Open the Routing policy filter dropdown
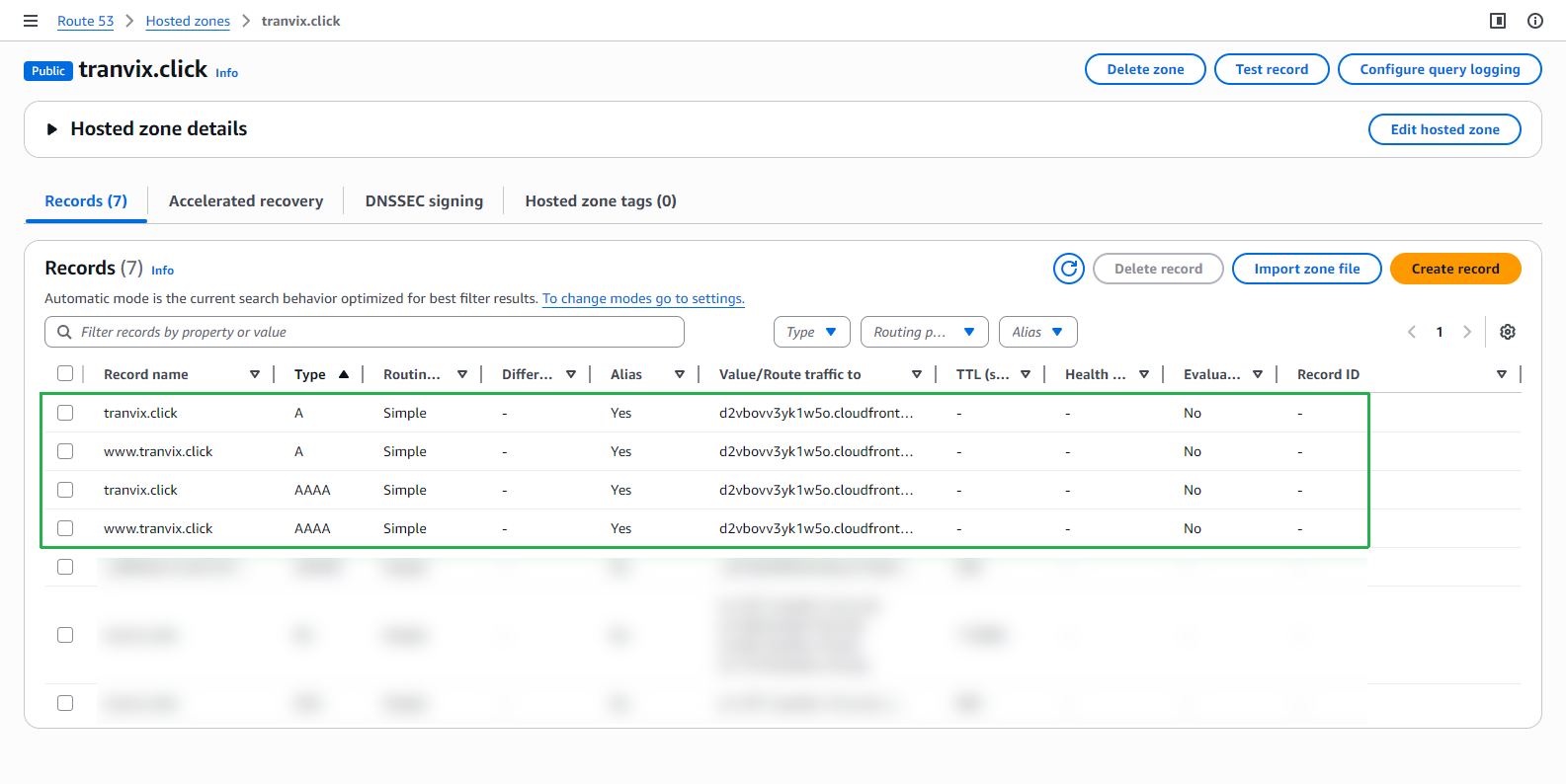Image resolution: width=1566 pixels, height=784 pixels. (x=925, y=332)
